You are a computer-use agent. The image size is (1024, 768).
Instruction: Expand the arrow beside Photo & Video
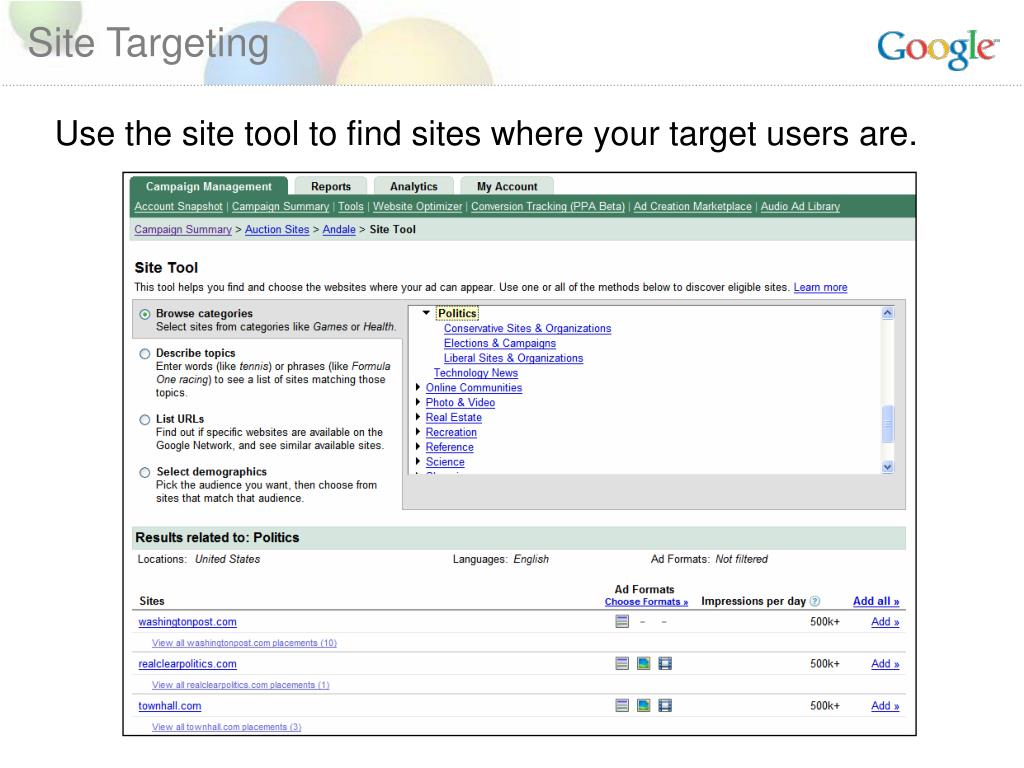[x=418, y=402]
